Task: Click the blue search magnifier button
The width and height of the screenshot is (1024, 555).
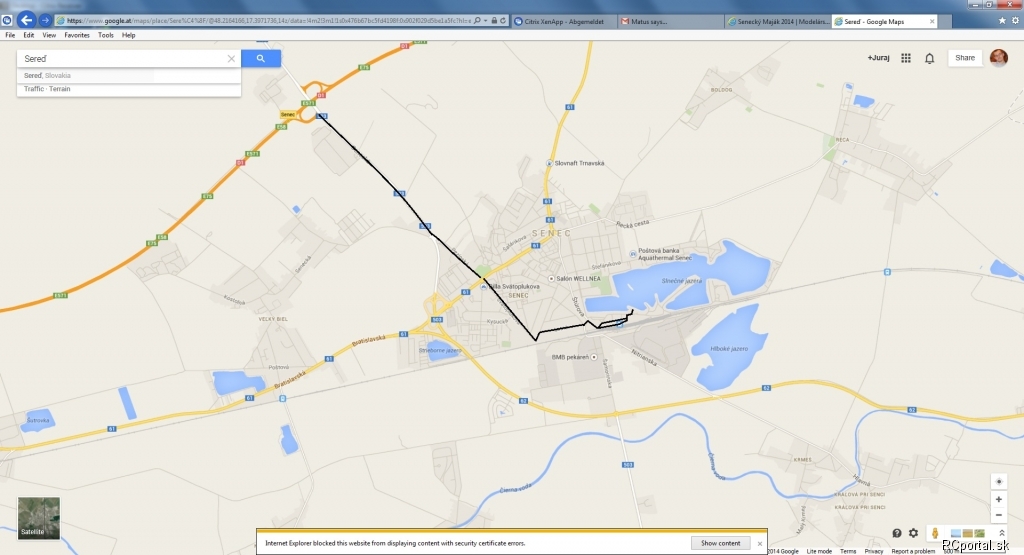Action: (261, 58)
